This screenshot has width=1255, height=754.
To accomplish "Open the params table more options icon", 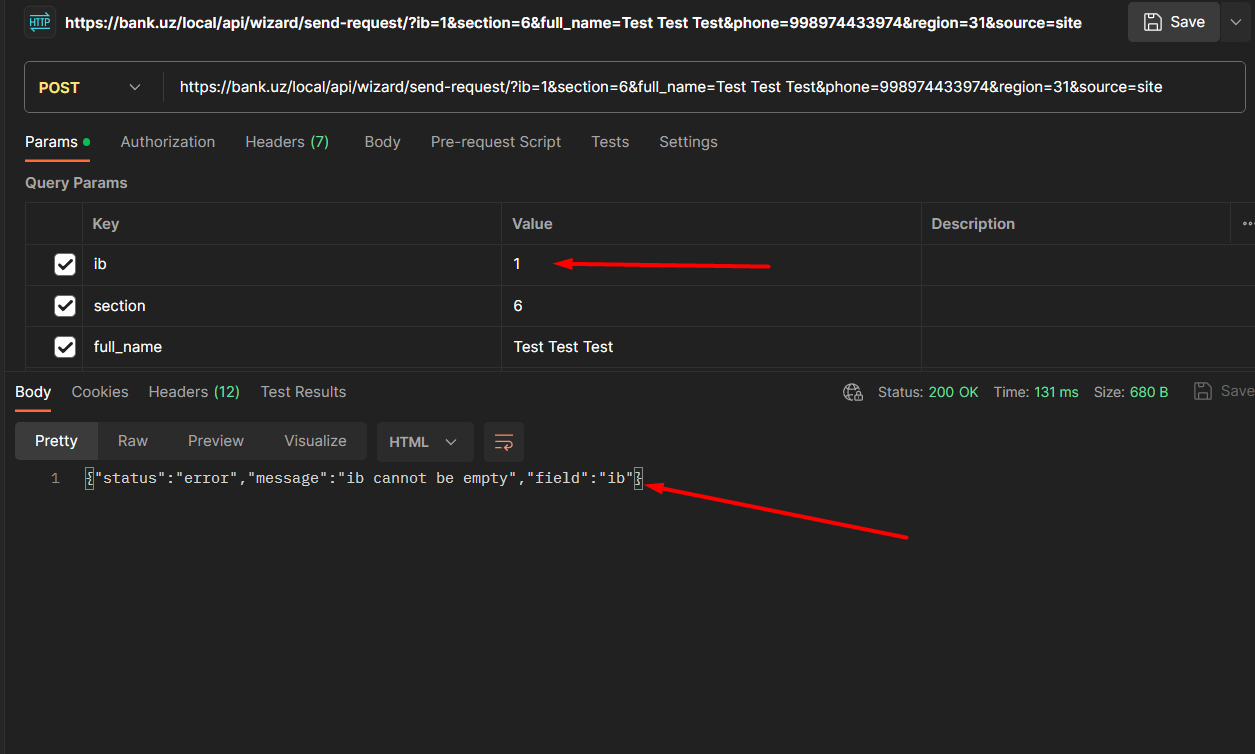I will [1246, 224].
